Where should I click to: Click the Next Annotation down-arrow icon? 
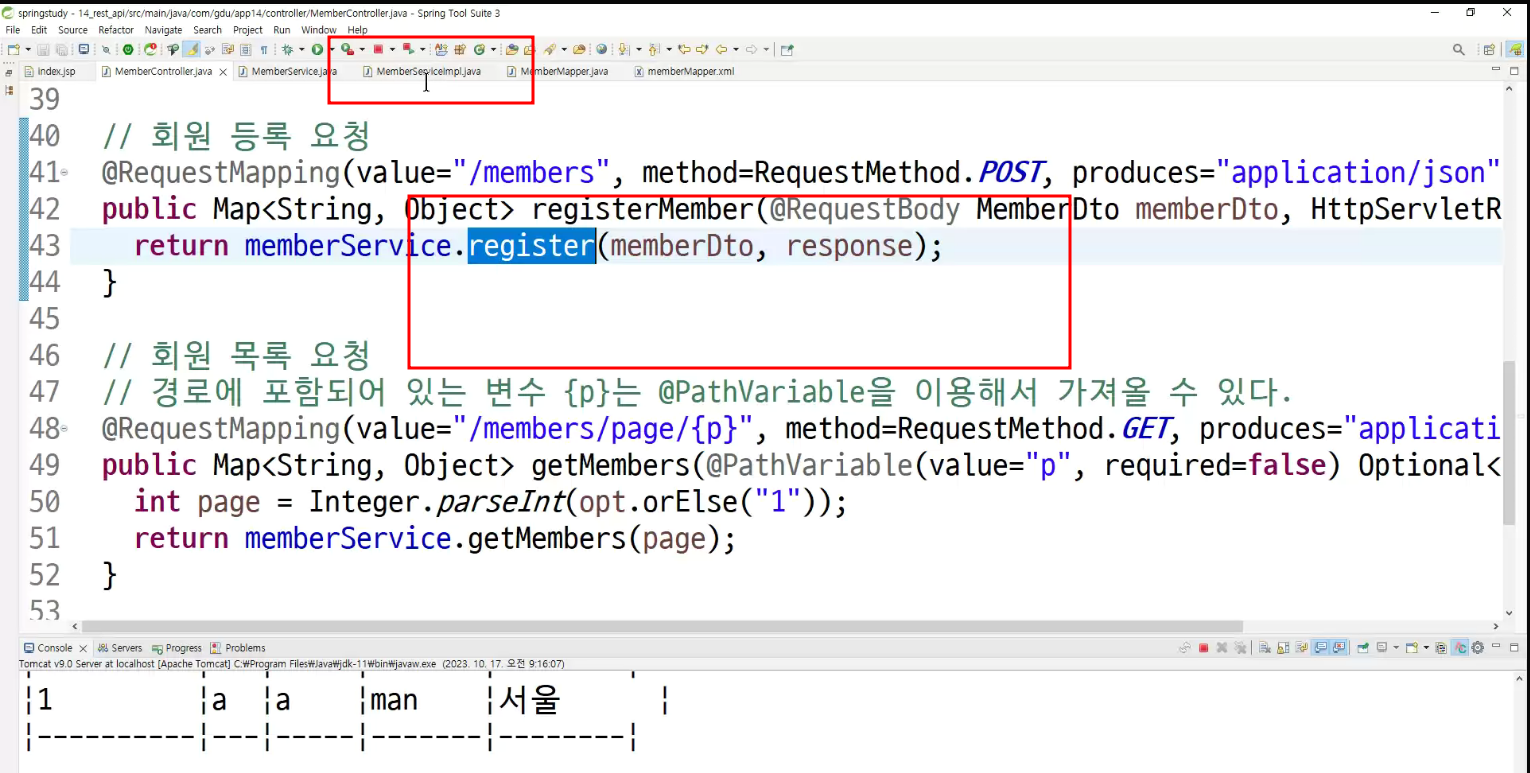[622, 49]
